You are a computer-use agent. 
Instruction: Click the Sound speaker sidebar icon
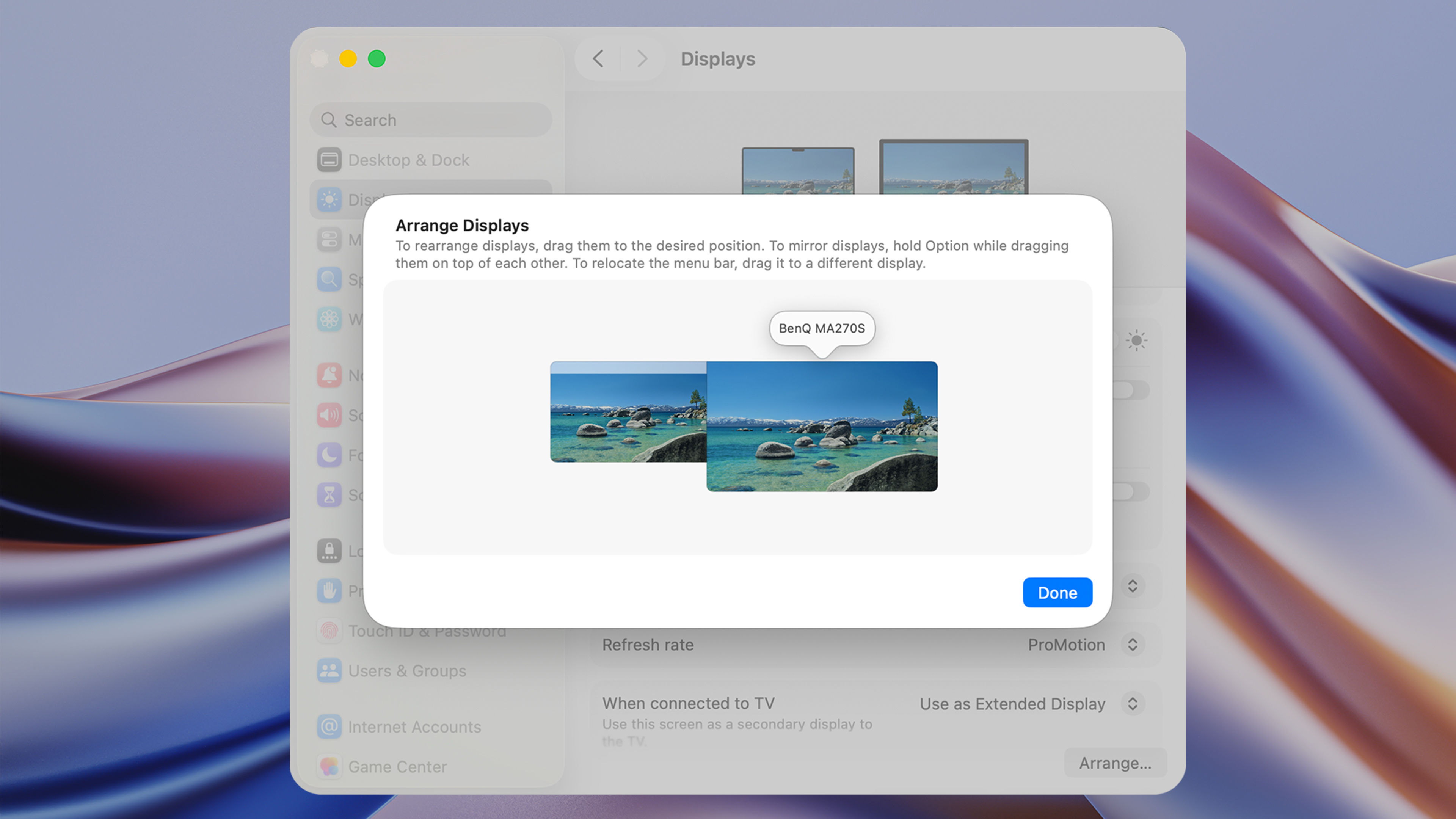pos(329,416)
